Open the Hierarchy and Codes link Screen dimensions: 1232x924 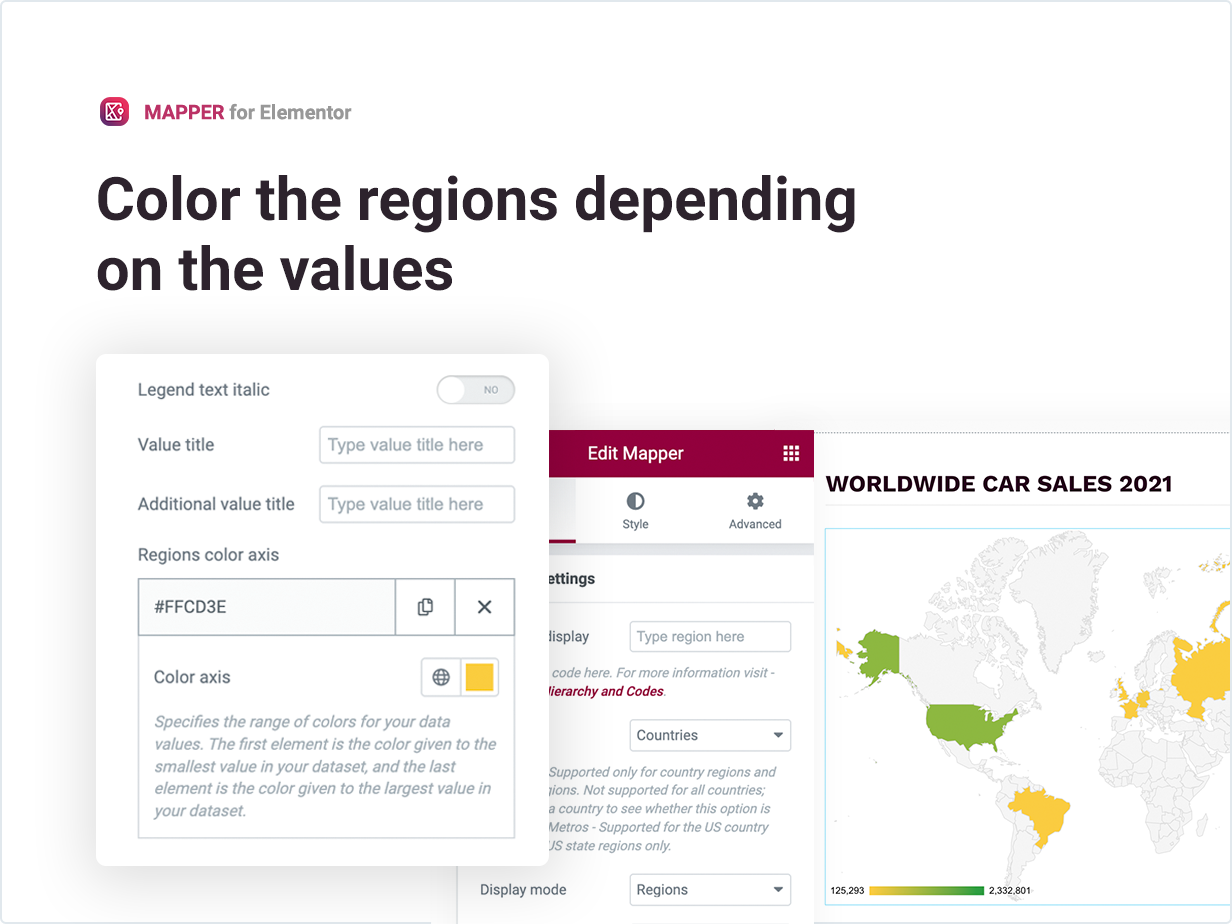(x=605, y=691)
